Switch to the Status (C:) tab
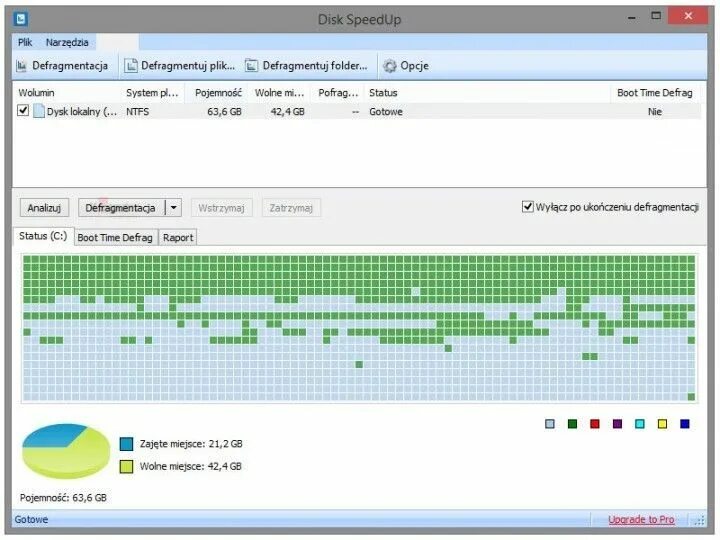Viewport: 720px width, 540px height. (43, 236)
